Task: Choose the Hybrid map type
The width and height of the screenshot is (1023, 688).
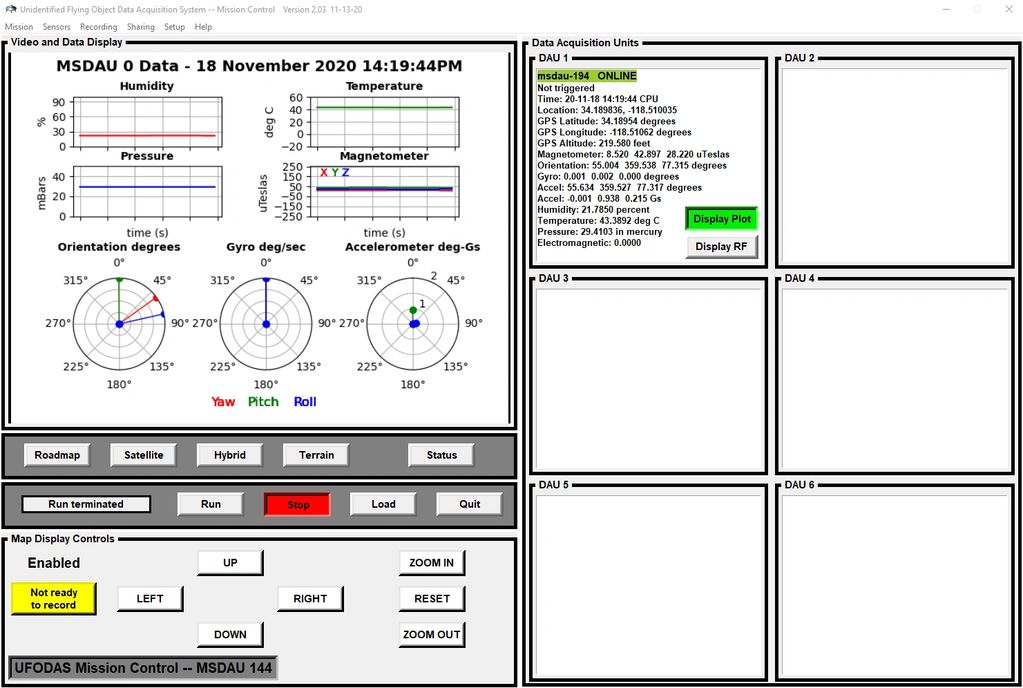Action: pos(230,455)
